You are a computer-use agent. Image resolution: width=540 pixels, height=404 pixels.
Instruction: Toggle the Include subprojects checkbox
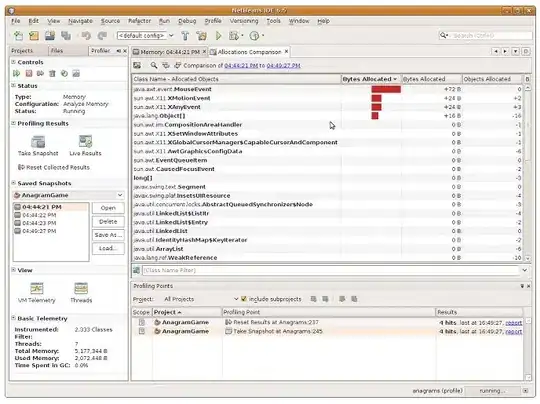[244, 299]
